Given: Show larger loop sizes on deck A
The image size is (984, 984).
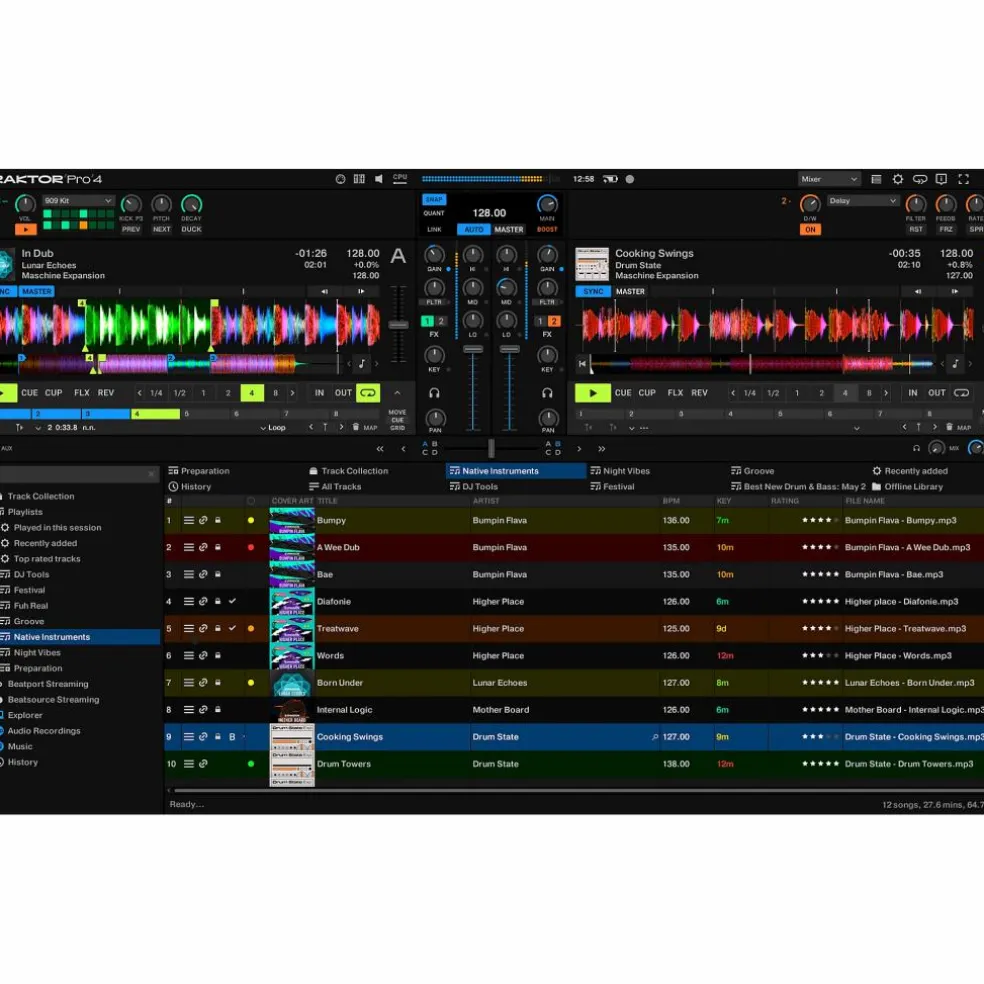Looking at the screenshot, I should click(292, 393).
